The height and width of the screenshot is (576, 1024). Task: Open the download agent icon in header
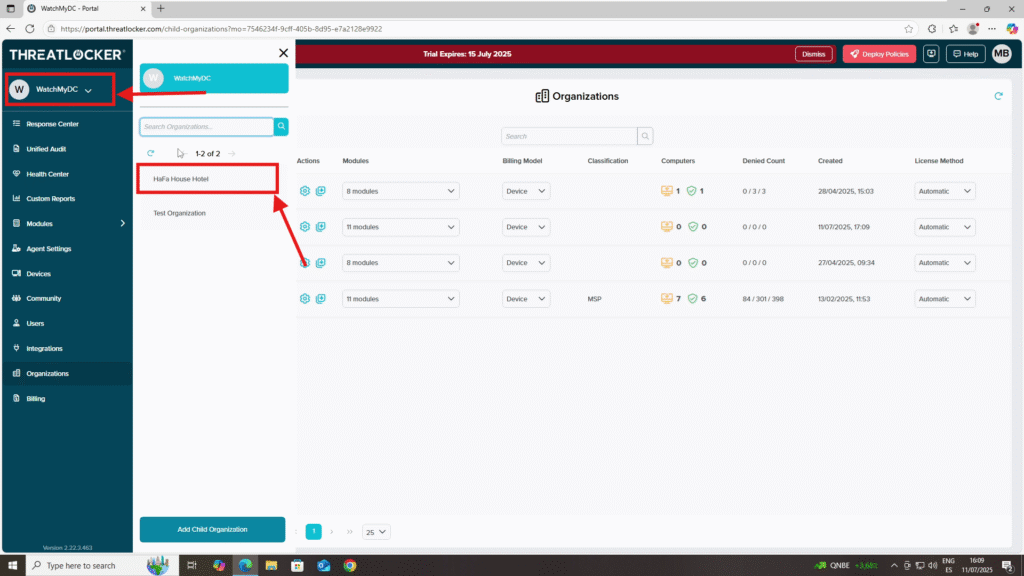pyautogui.click(x=931, y=54)
